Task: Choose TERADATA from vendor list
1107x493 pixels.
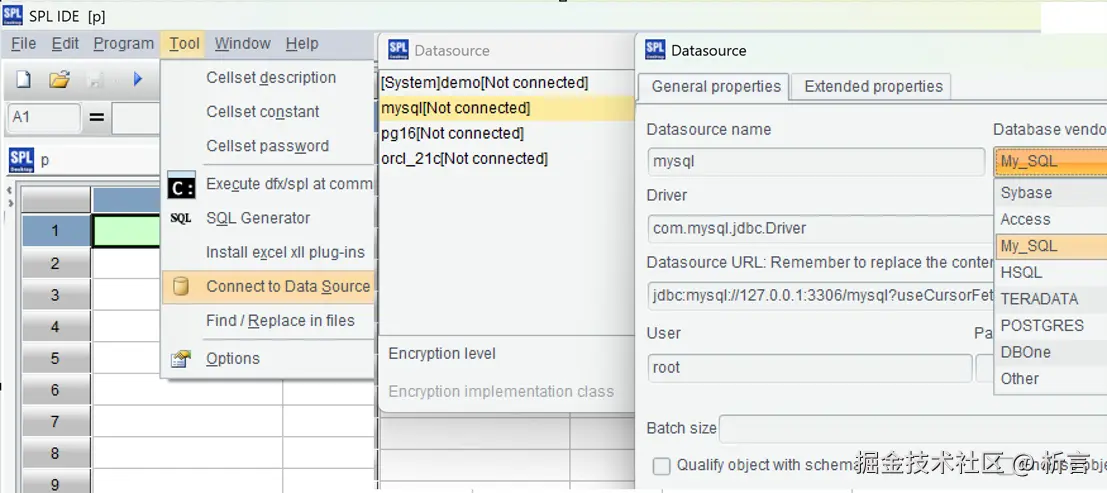Action: point(1051,299)
